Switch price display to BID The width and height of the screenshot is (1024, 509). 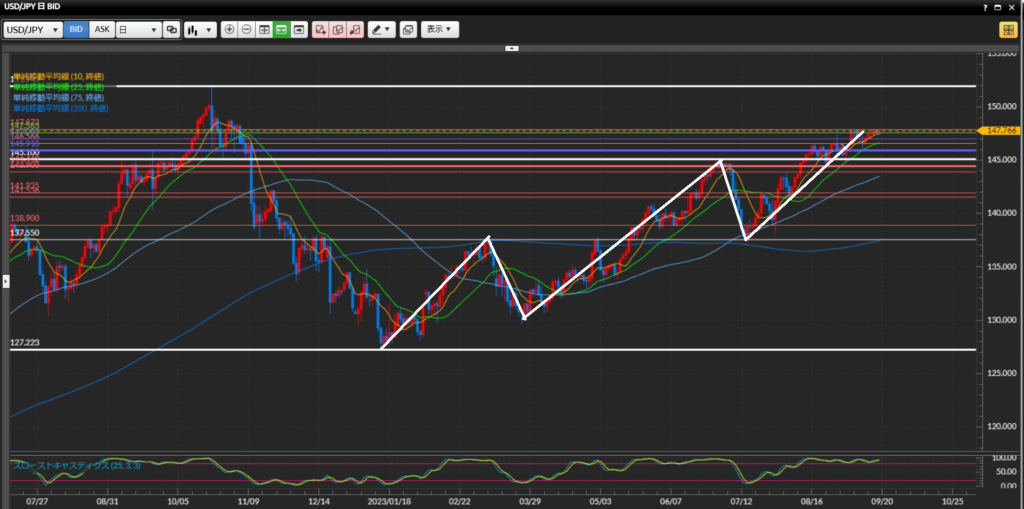tap(76, 30)
